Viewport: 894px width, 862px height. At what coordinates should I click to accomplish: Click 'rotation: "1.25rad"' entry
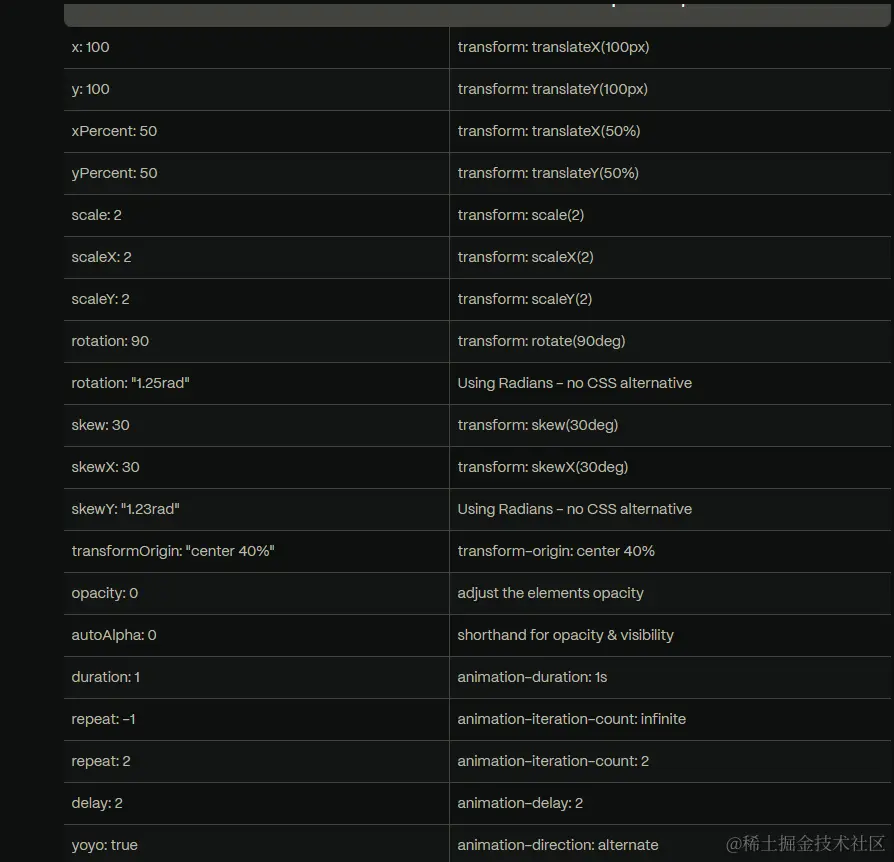[130, 383]
